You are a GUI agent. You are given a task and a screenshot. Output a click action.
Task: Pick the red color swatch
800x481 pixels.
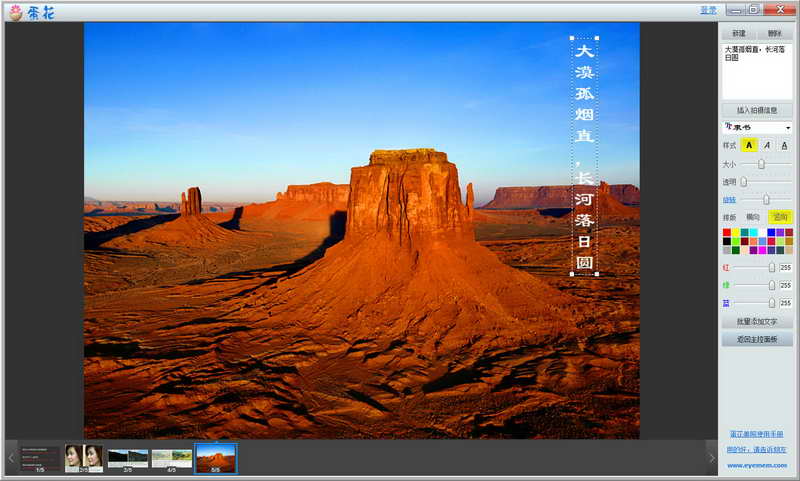(727, 233)
